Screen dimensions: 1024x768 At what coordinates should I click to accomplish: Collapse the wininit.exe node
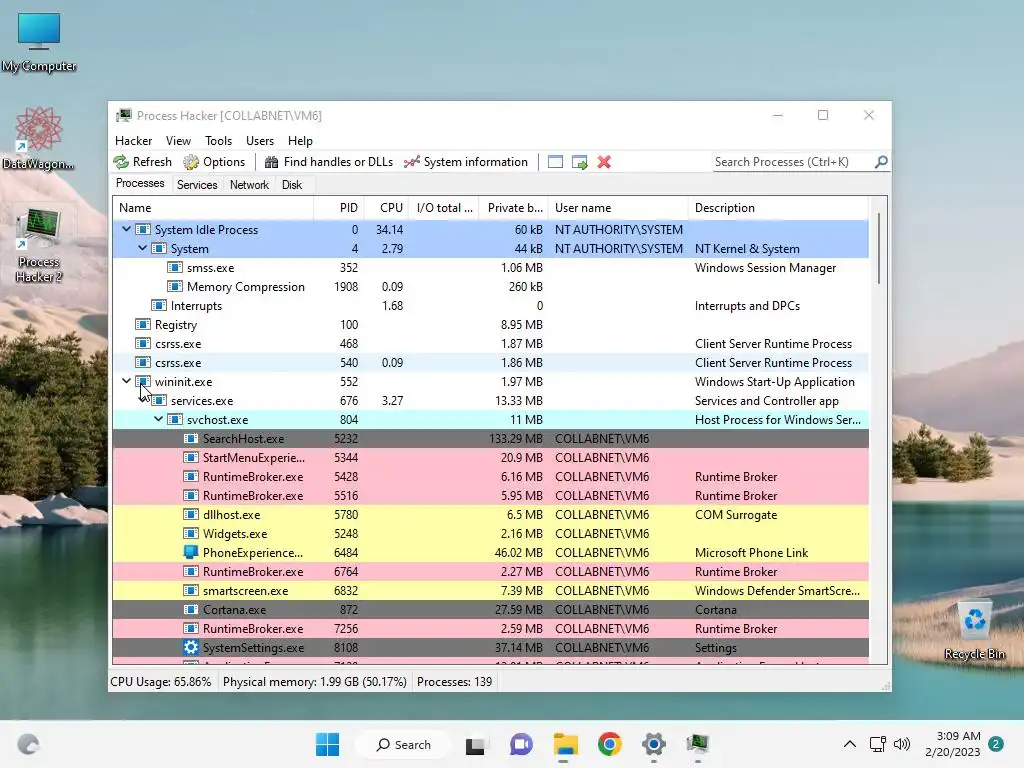point(126,381)
